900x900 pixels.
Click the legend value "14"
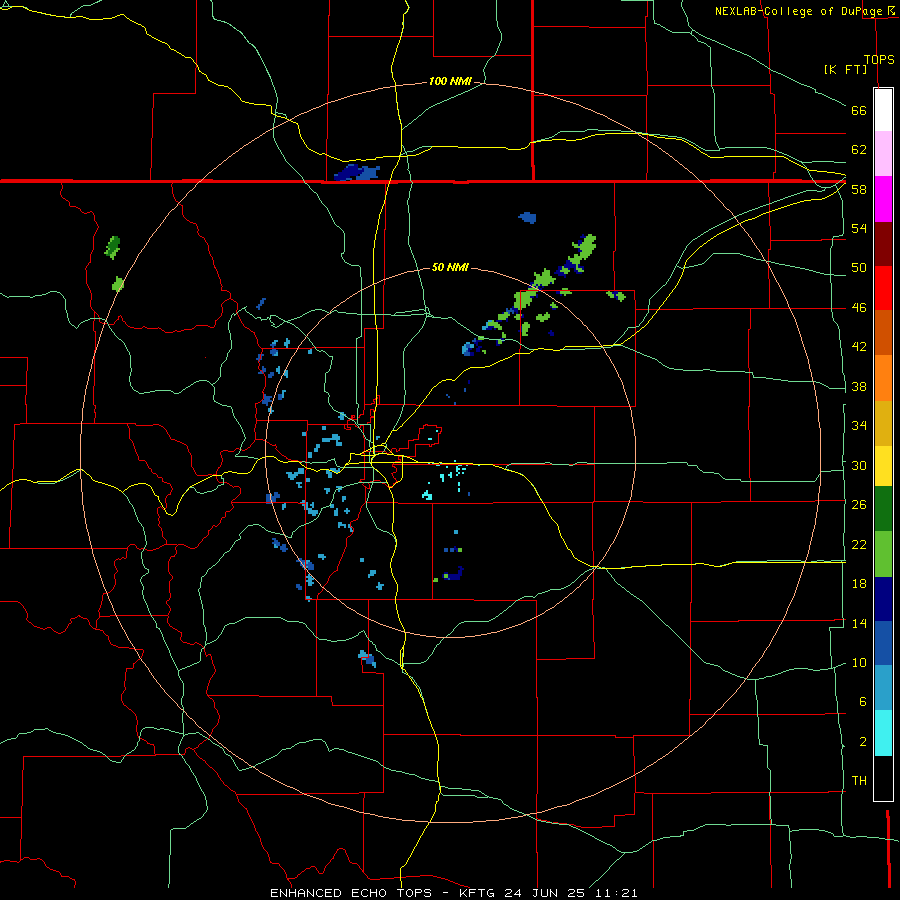click(859, 623)
